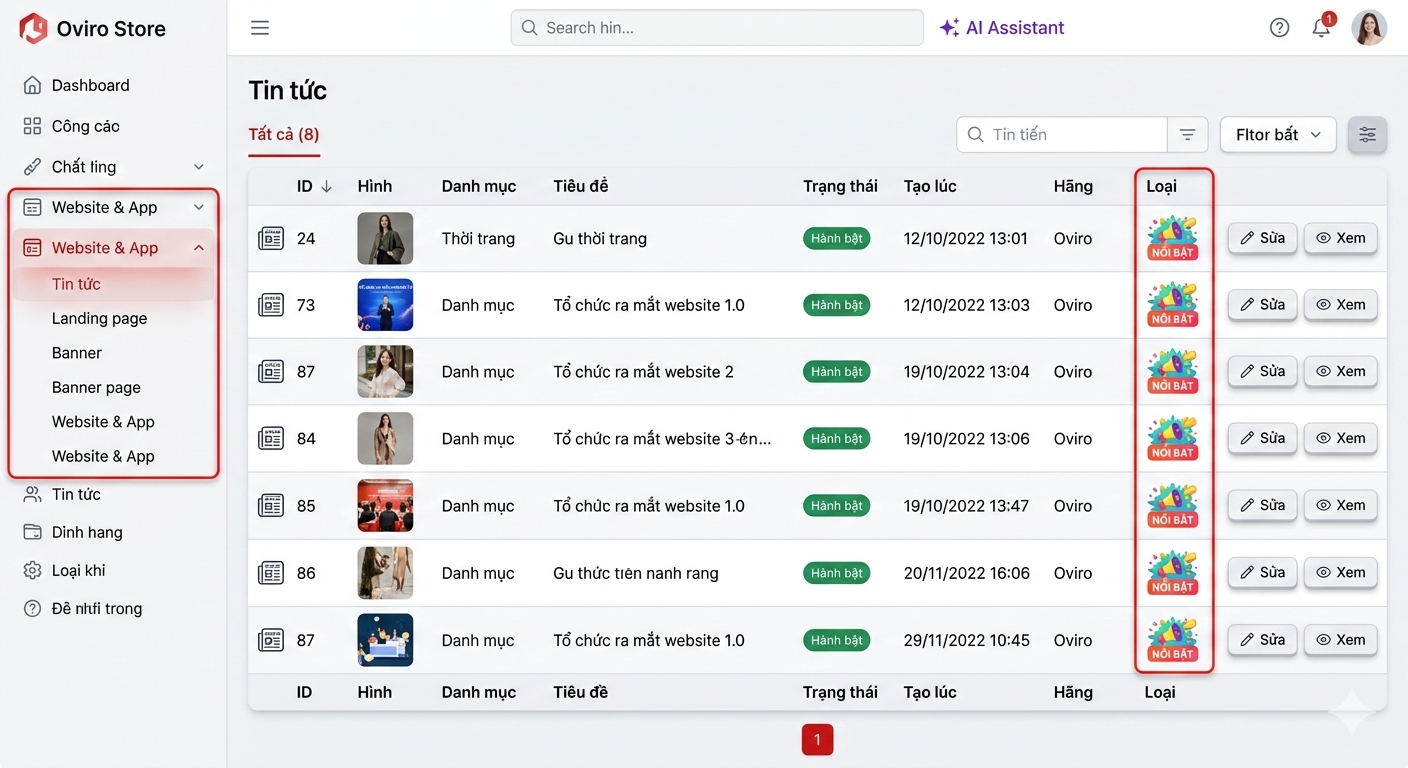Screen dimensions: 1408x768
Task: Click the filter lines icon beside search
Action: (1187, 135)
